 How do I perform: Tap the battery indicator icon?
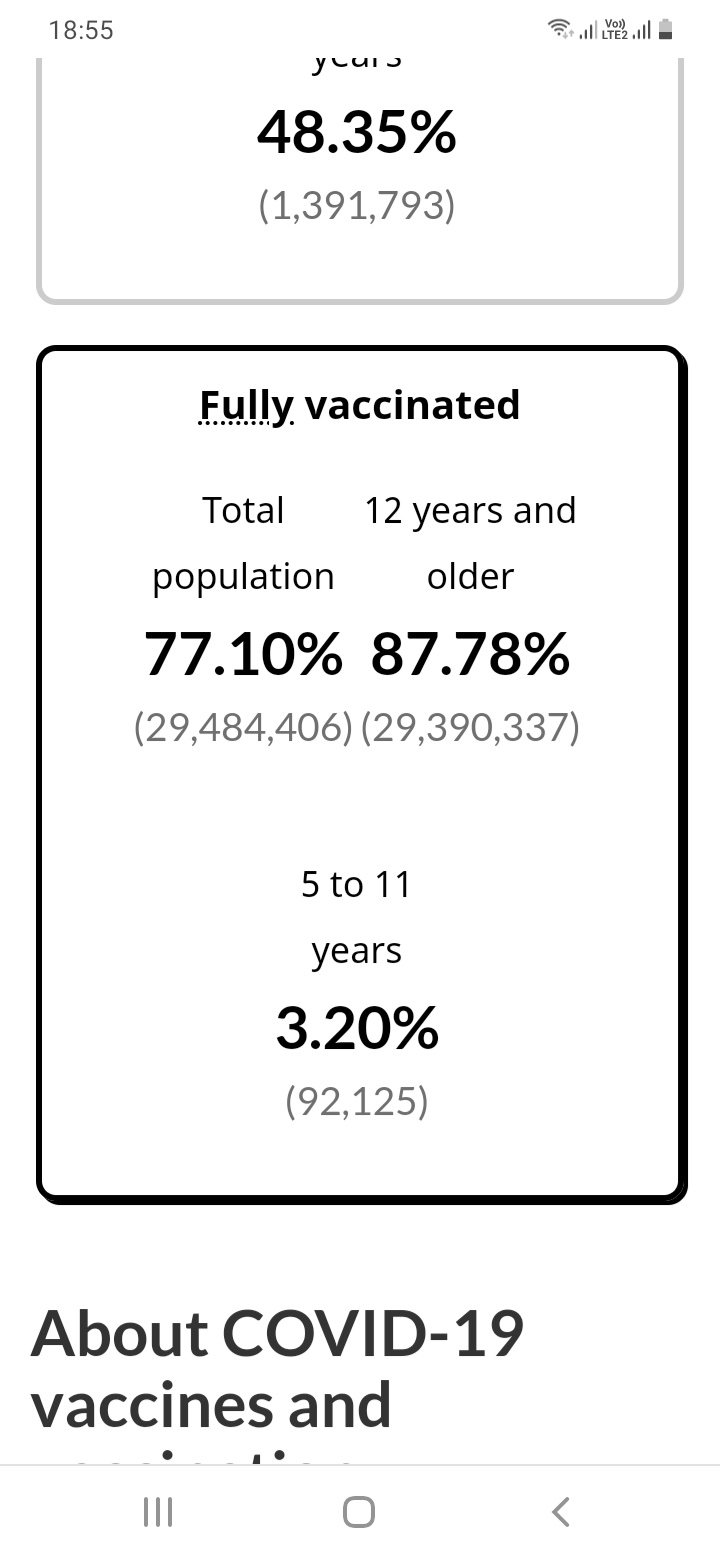tap(665, 30)
